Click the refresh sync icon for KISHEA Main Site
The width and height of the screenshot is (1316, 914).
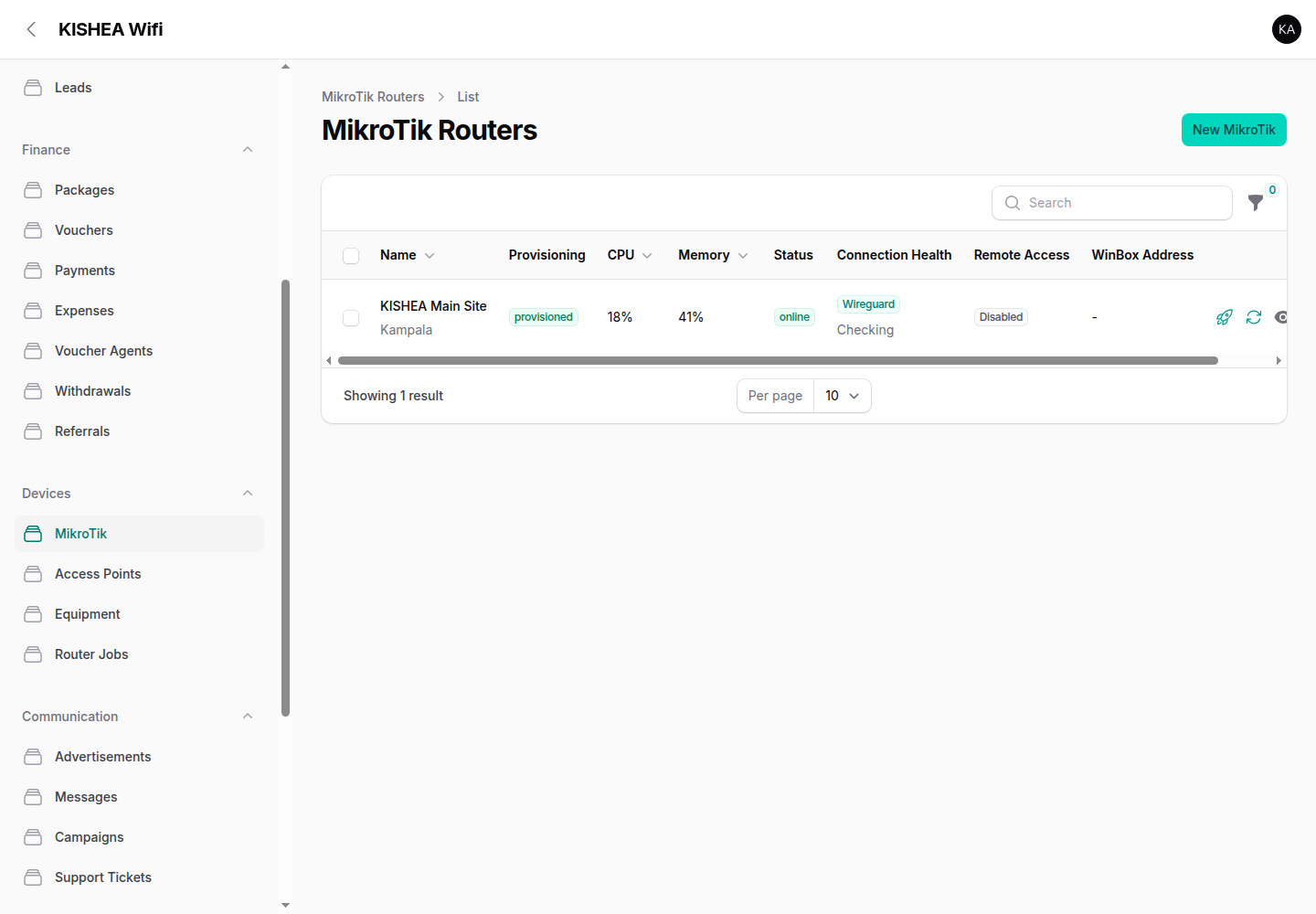pos(1254,317)
